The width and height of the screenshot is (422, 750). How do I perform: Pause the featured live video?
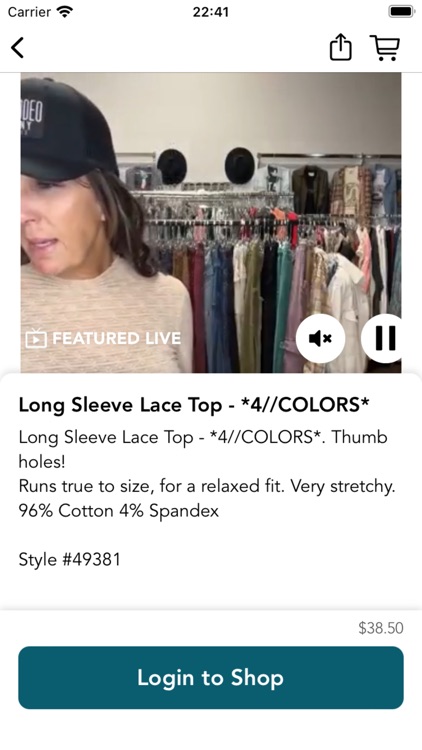coord(383,339)
